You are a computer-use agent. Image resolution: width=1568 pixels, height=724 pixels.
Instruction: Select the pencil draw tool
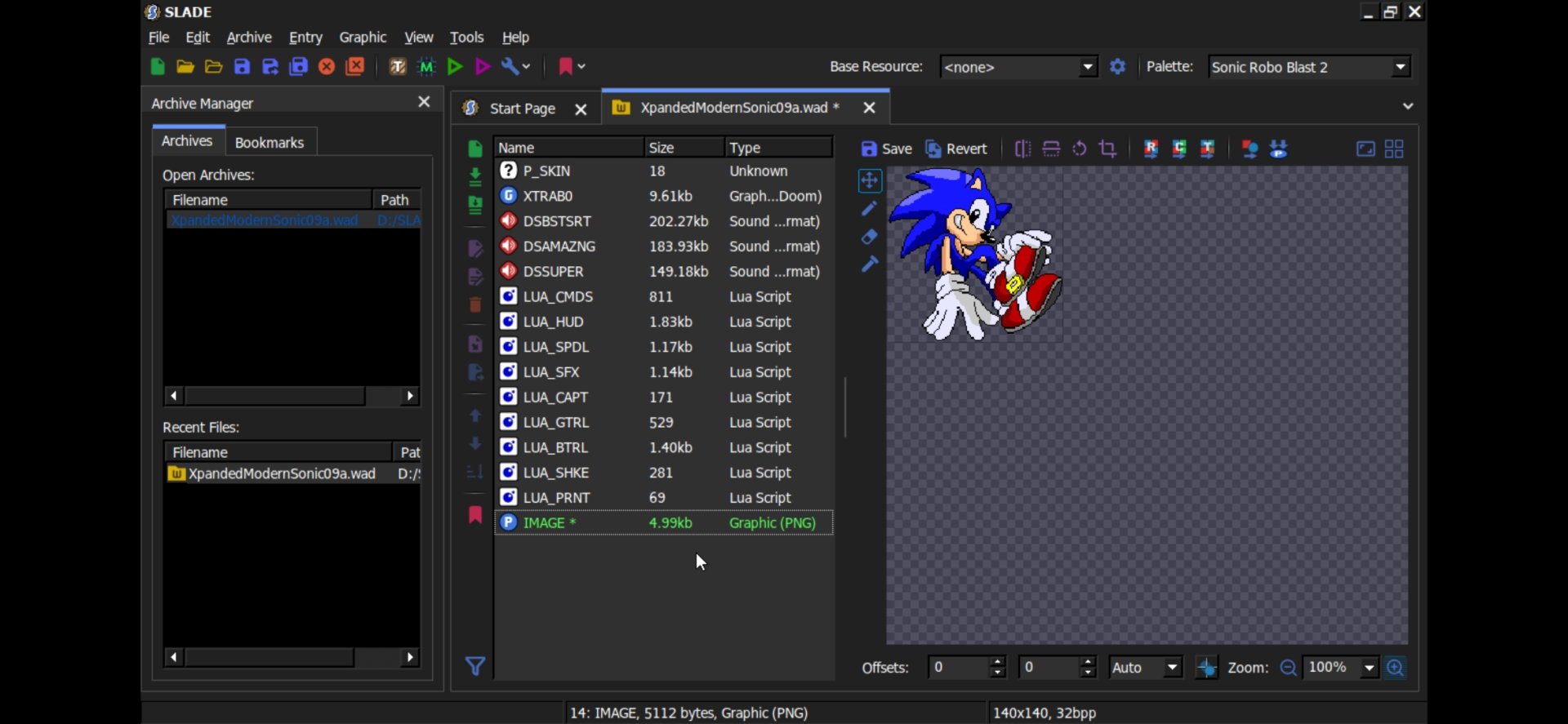point(869,209)
